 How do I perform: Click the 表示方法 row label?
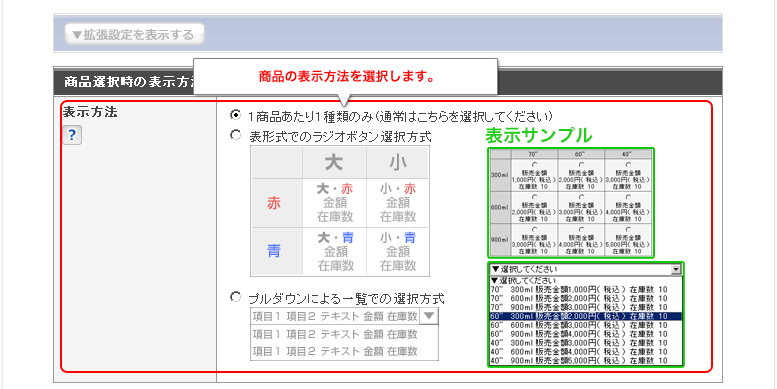point(90,112)
